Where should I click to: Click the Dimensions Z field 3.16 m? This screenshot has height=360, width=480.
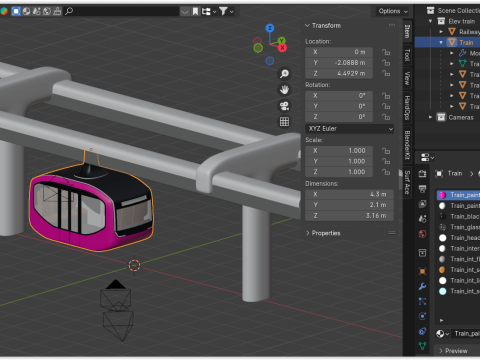click(349, 216)
